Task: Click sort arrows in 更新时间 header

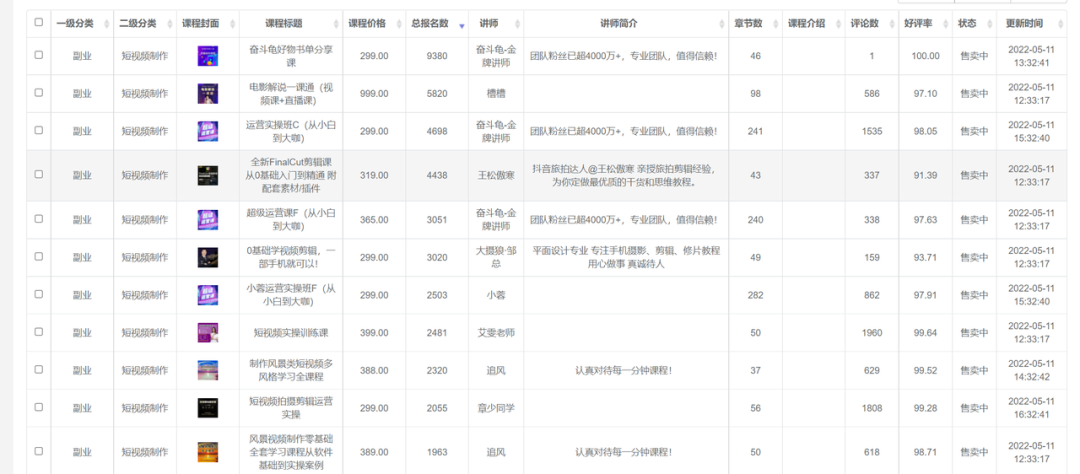Action: tap(1059, 24)
